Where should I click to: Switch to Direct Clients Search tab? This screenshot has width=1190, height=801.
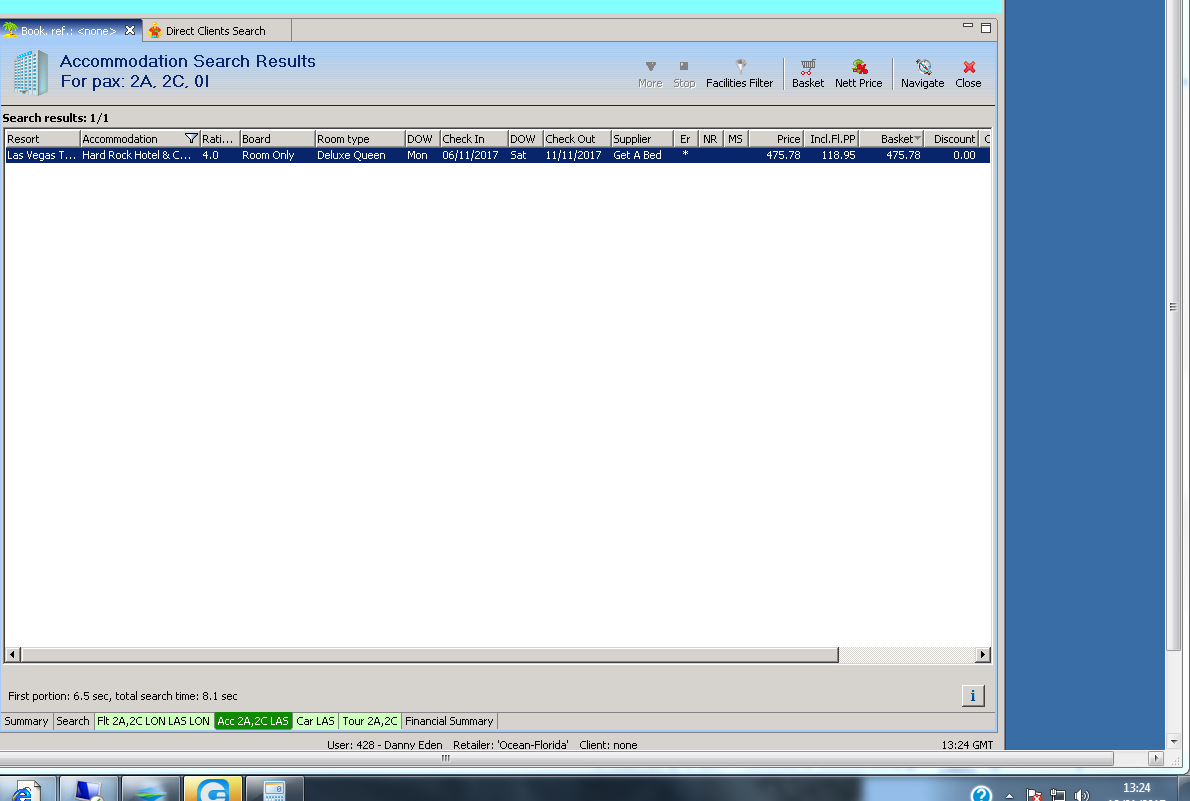coord(216,31)
